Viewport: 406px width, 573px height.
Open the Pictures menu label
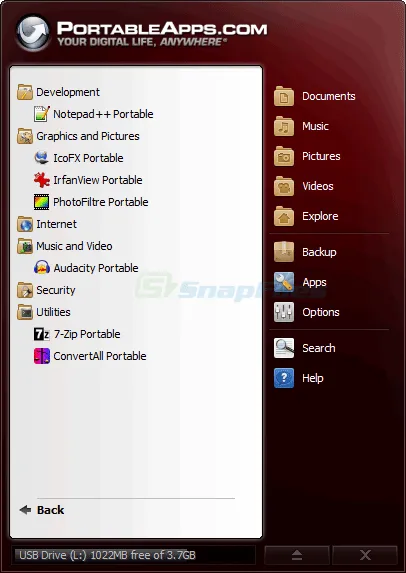321,156
